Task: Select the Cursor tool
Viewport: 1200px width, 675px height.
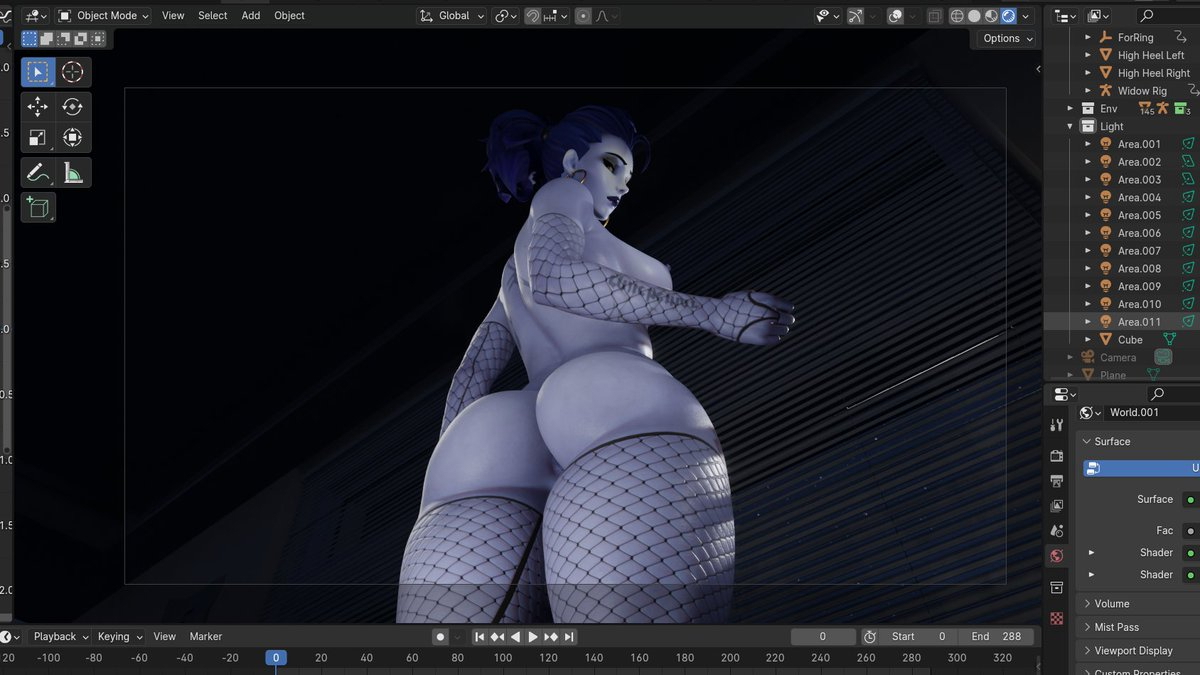Action: 73,72
